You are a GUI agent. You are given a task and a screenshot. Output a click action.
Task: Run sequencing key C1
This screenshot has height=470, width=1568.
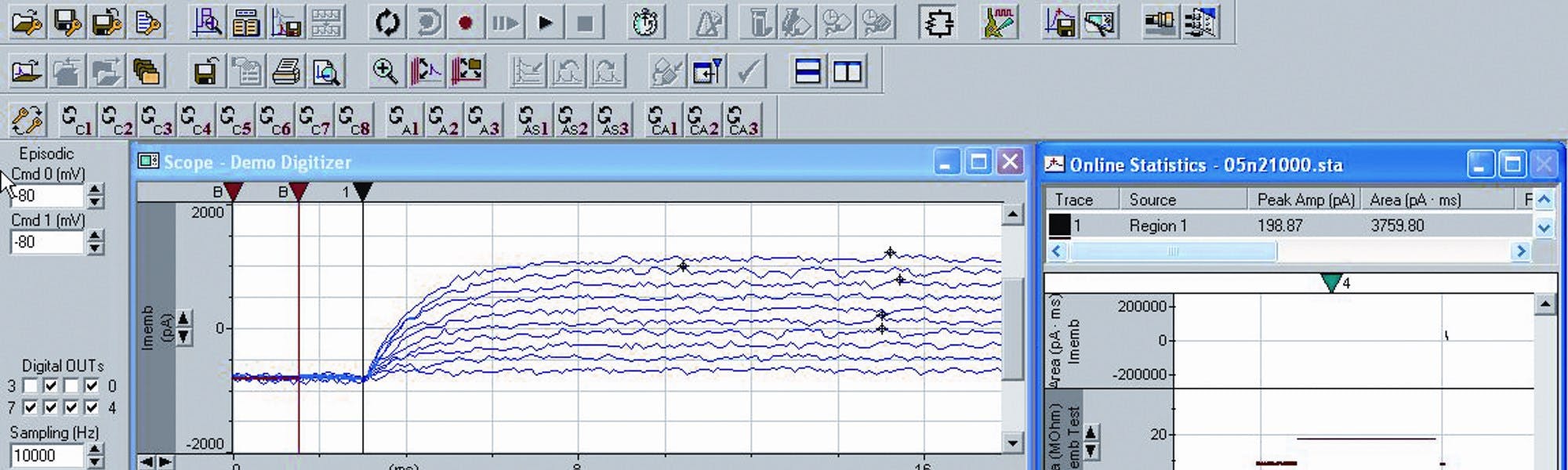point(76,121)
